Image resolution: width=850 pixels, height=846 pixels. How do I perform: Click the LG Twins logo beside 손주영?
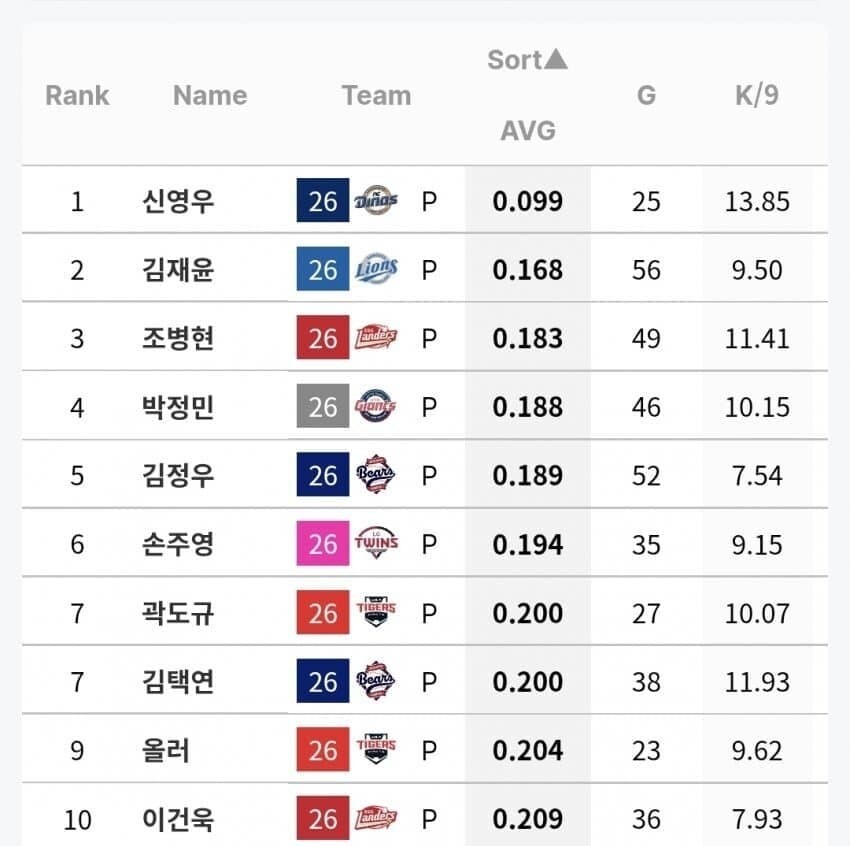(376, 543)
